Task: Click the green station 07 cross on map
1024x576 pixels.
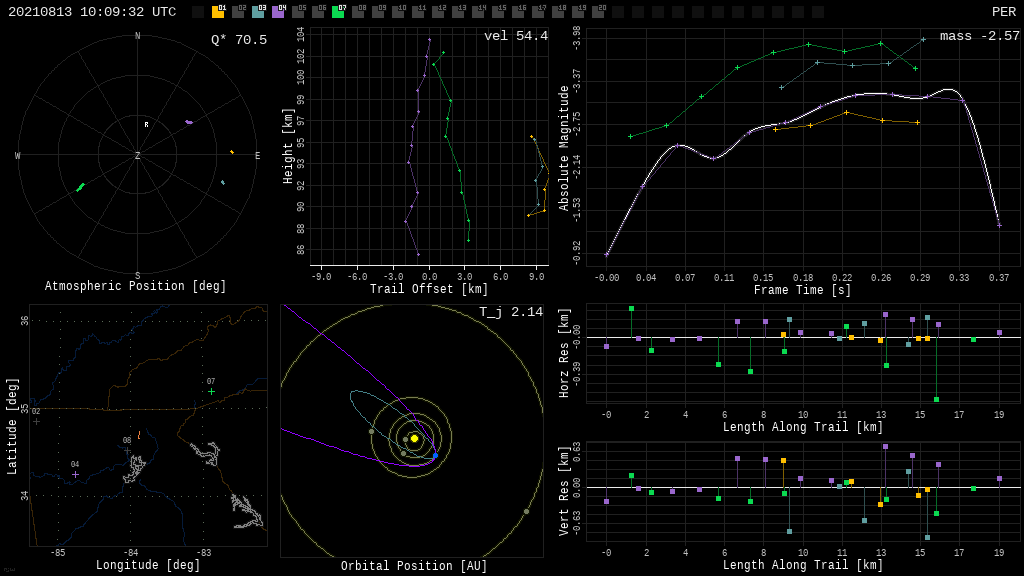Action: 211,391
